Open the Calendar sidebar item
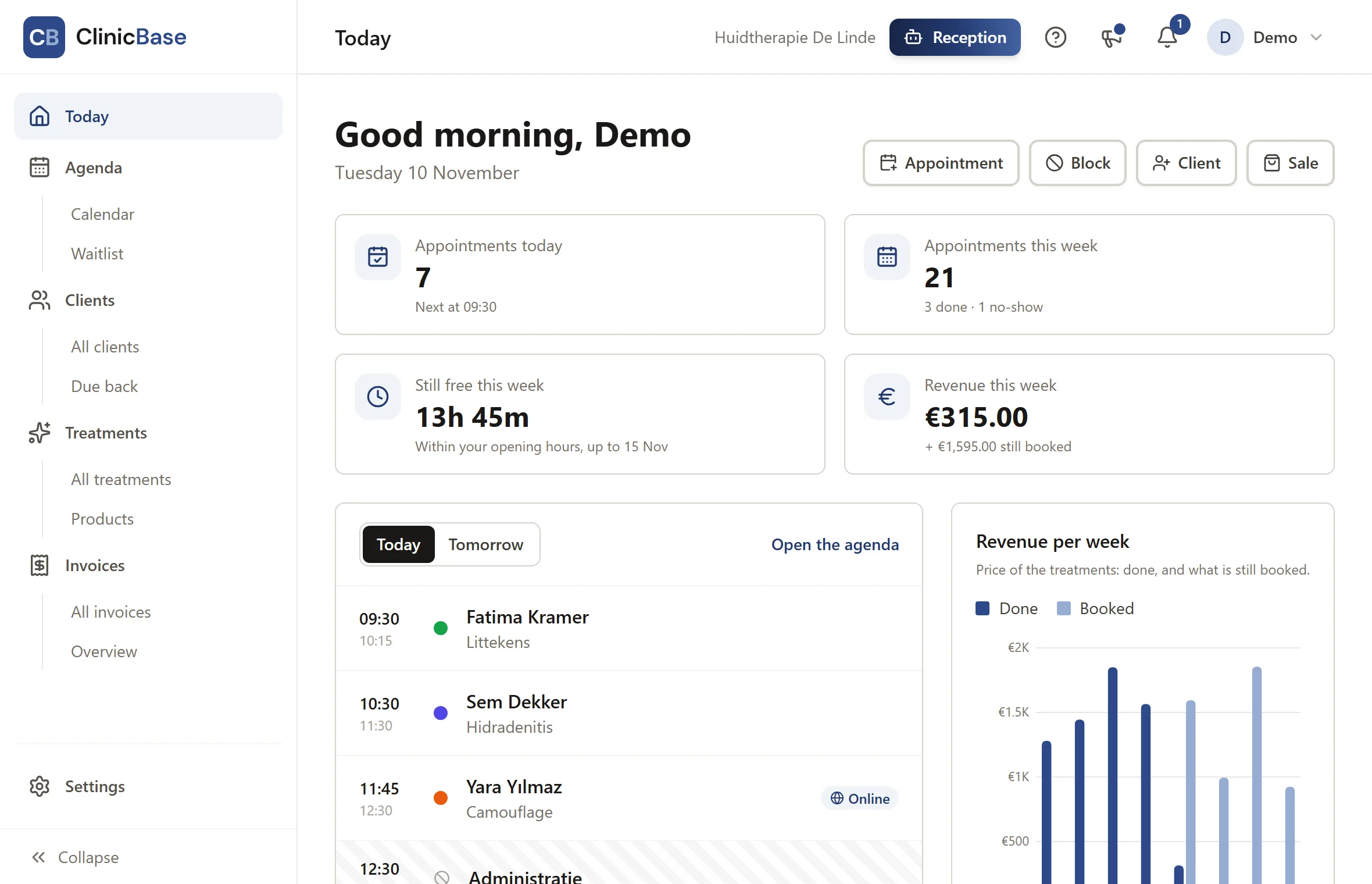 coord(102,214)
